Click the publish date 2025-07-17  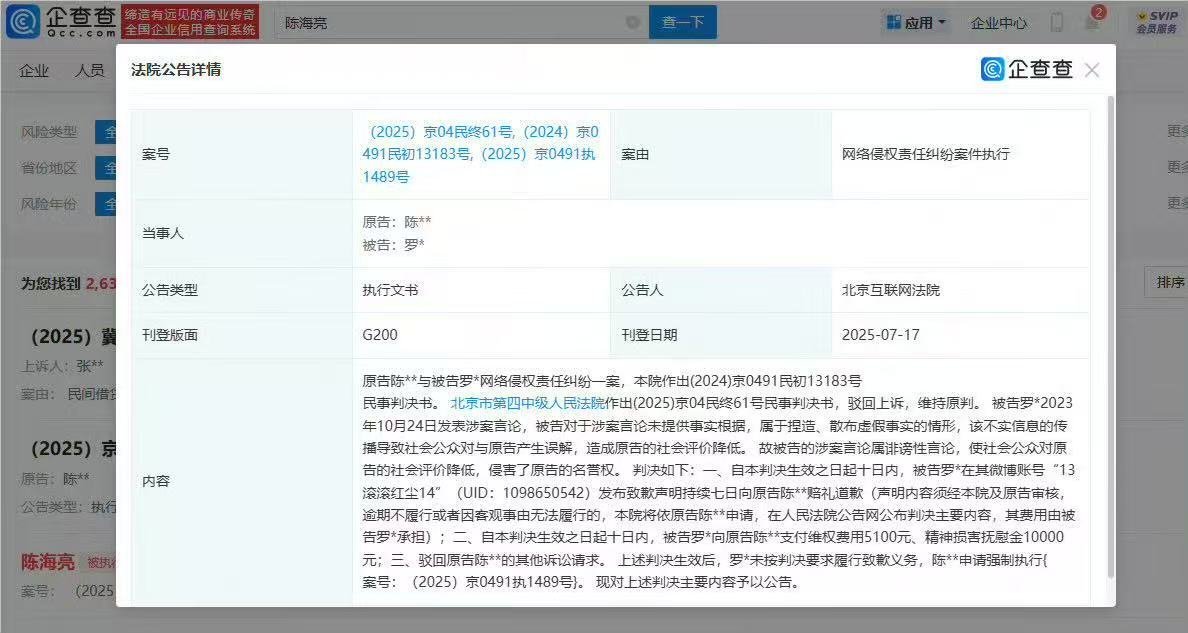880,335
